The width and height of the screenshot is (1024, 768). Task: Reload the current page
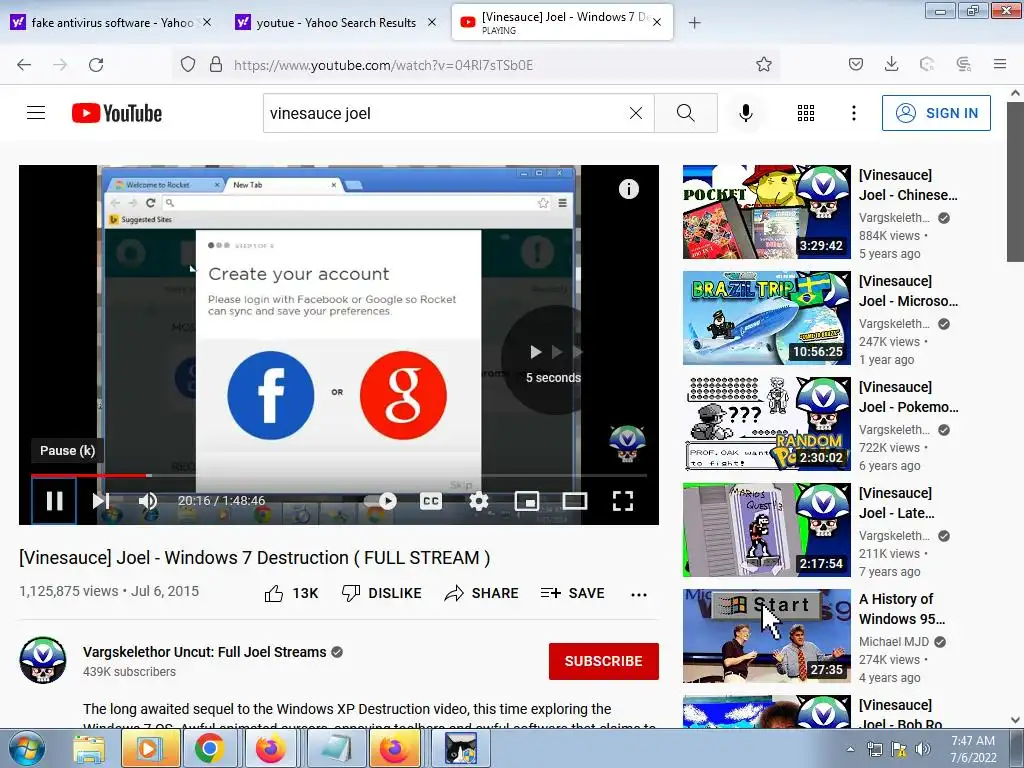click(x=96, y=65)
